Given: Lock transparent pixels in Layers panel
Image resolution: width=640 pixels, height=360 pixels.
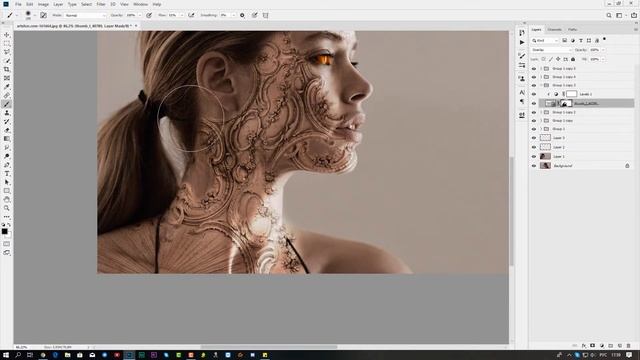Looking at the screenshot, I should pyautogui.click(x=543, y=59).
